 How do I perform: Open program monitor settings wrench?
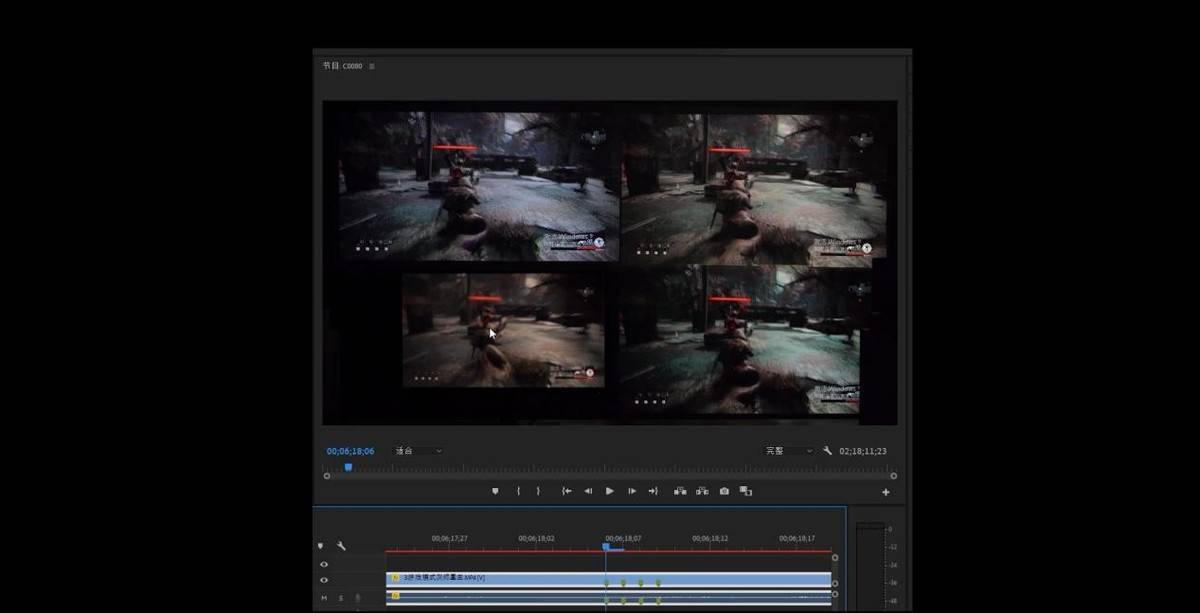[x=828, y=451]
